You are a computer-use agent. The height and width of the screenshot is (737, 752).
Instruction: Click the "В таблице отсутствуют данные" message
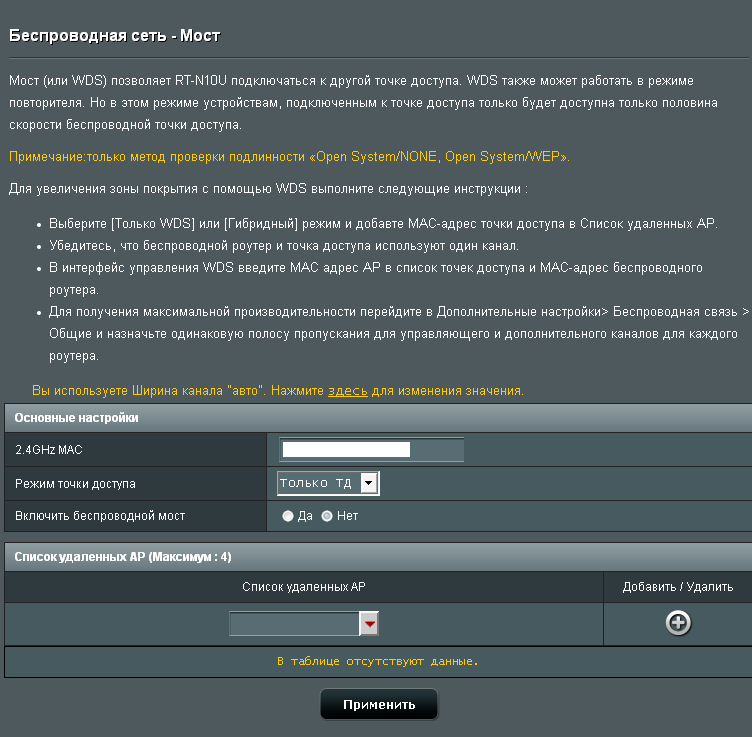point(377,661)
